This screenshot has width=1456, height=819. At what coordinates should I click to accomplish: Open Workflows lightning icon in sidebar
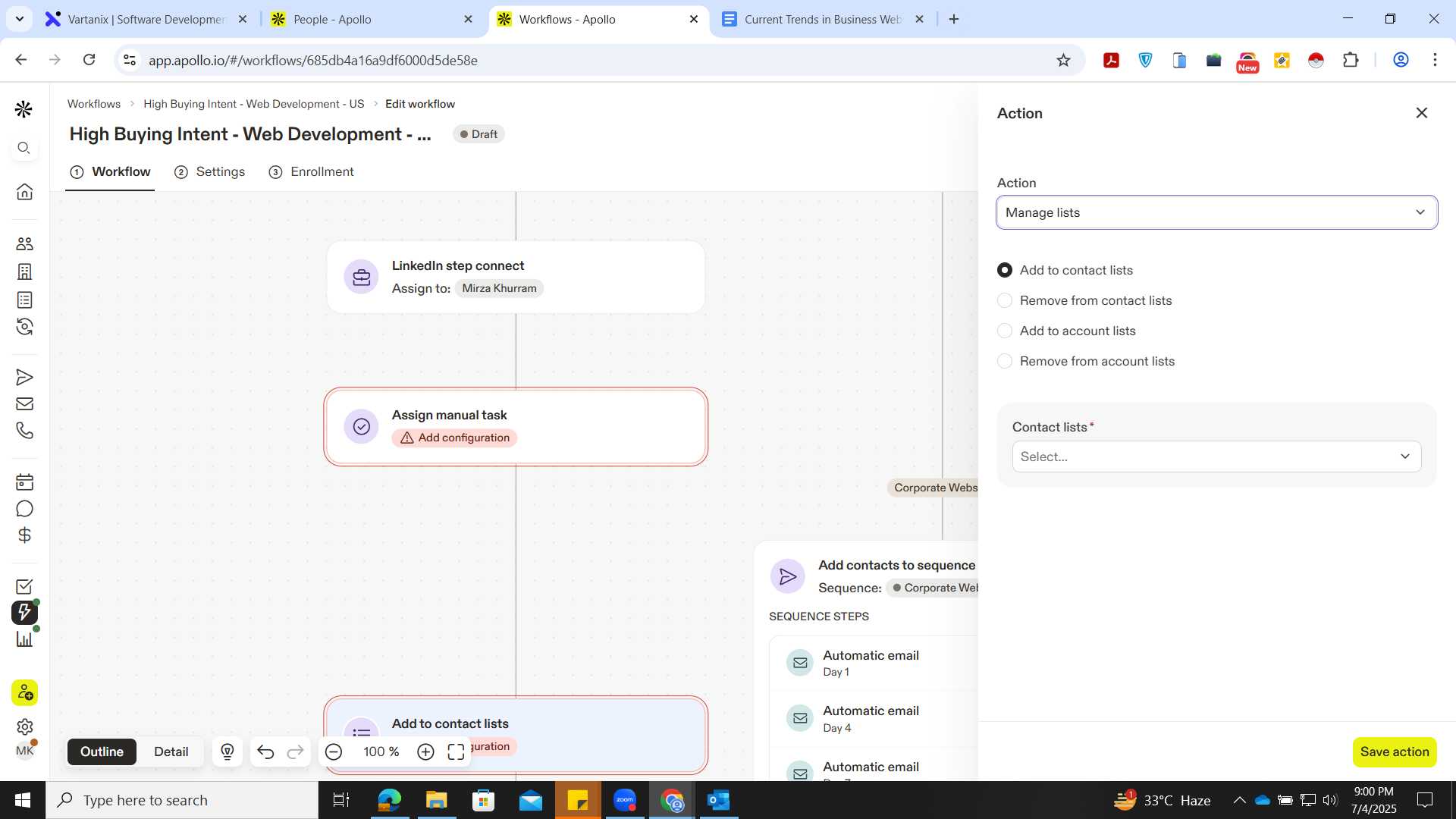coord(24,613)
